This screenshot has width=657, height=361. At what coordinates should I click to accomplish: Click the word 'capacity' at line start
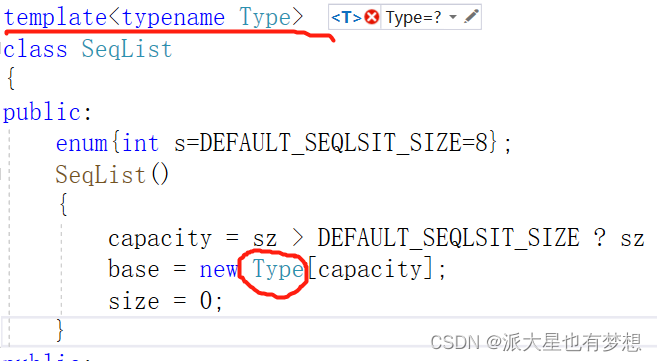[x=160, y=239]
